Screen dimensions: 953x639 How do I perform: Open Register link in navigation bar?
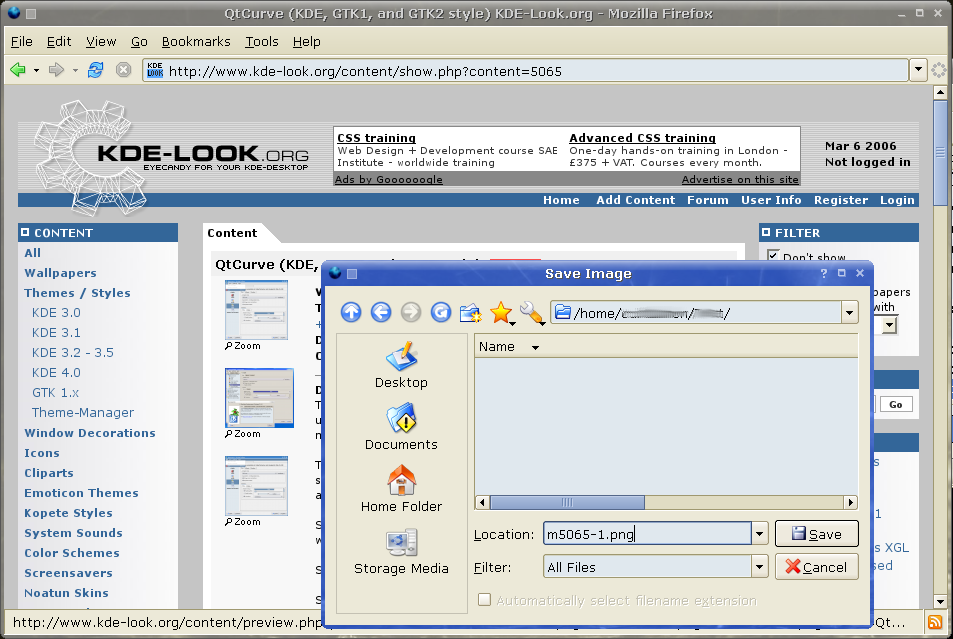pyautogui.click(x=841, y=200)
